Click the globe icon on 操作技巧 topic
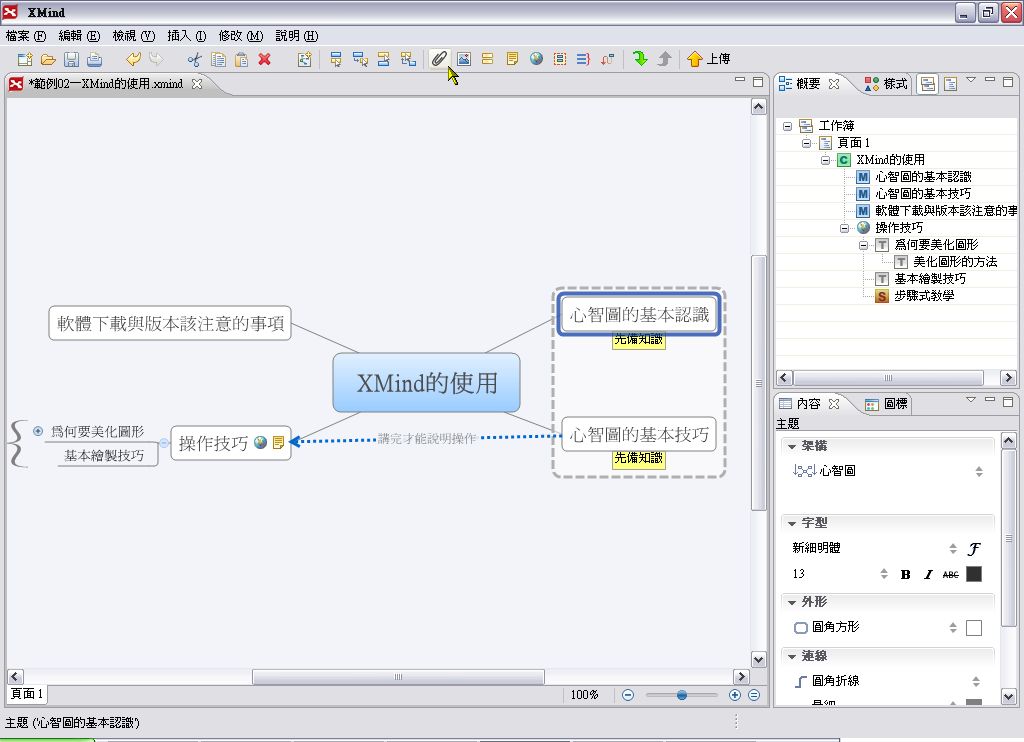Screen dimensions: 1024x742 point(261,442)
